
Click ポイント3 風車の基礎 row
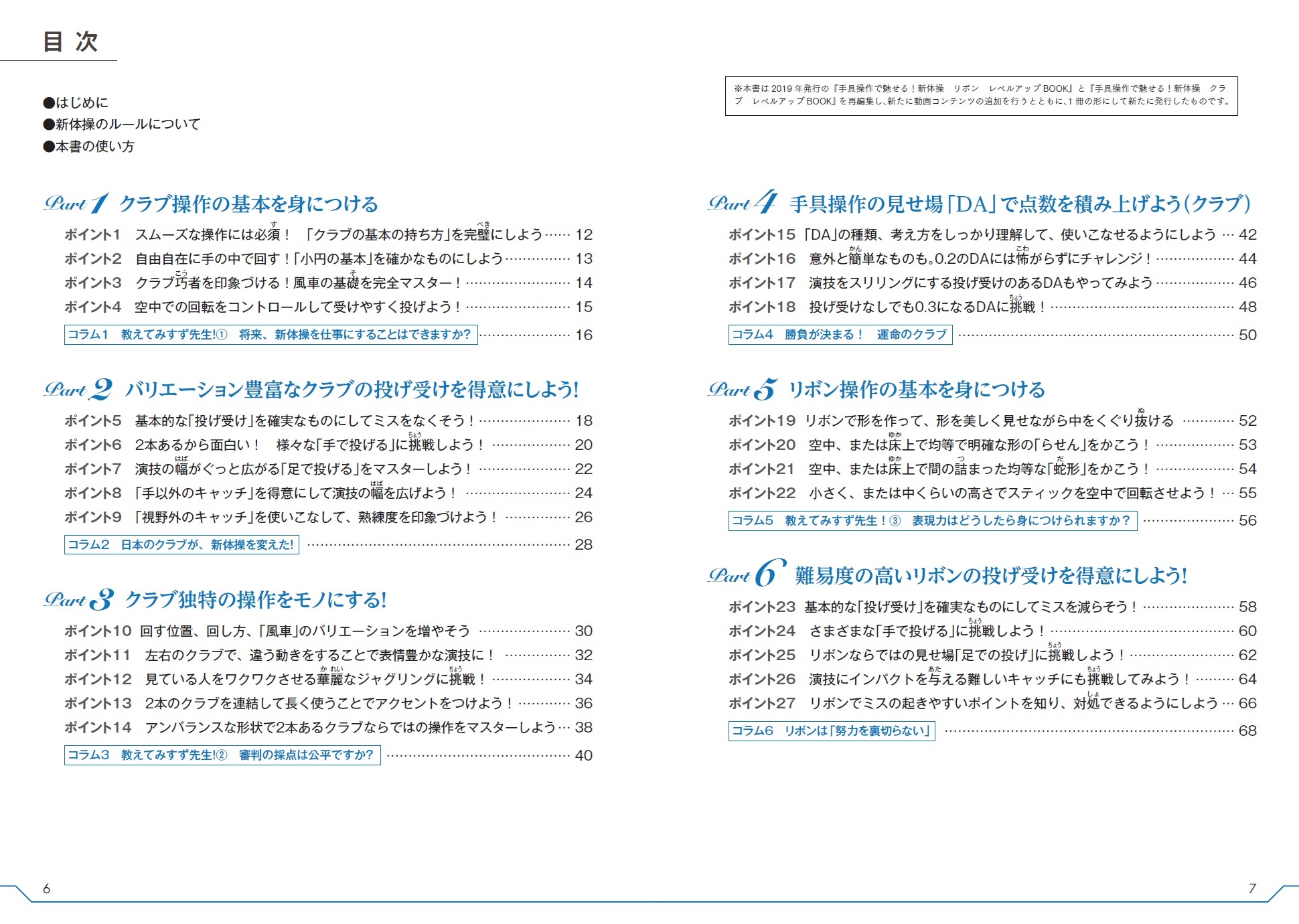[x=328, y=283]
